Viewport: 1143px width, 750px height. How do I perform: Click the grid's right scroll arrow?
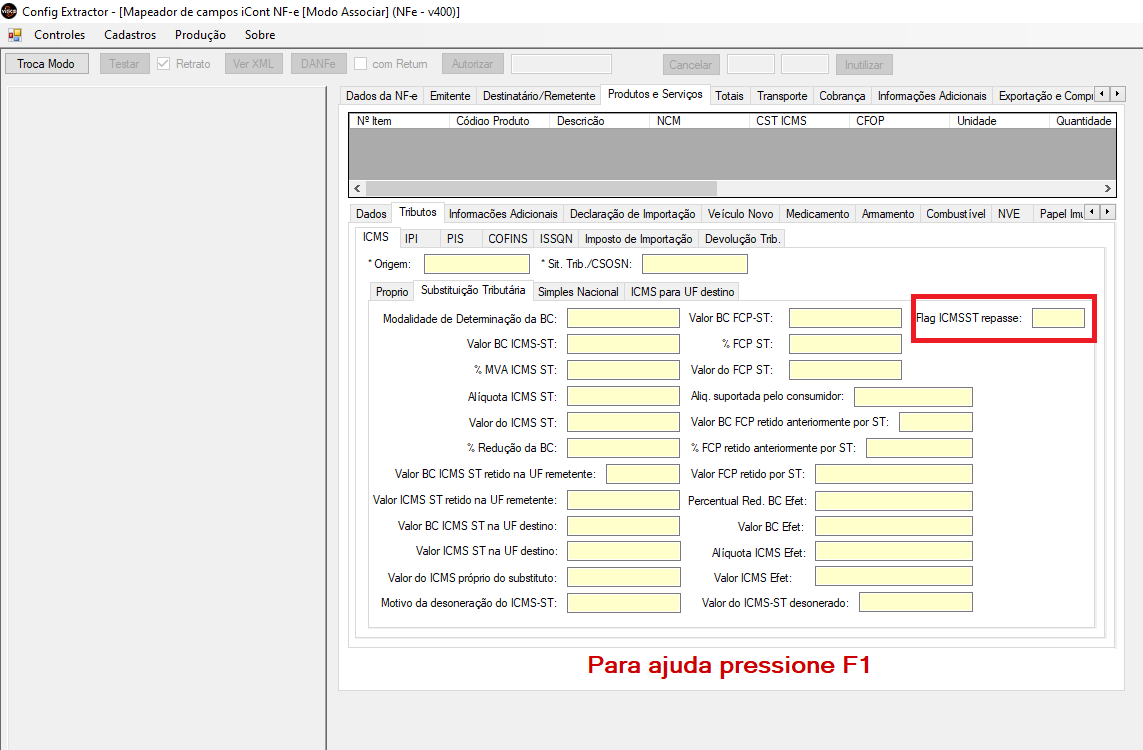pyautogui.click(x=1108, y=189)
